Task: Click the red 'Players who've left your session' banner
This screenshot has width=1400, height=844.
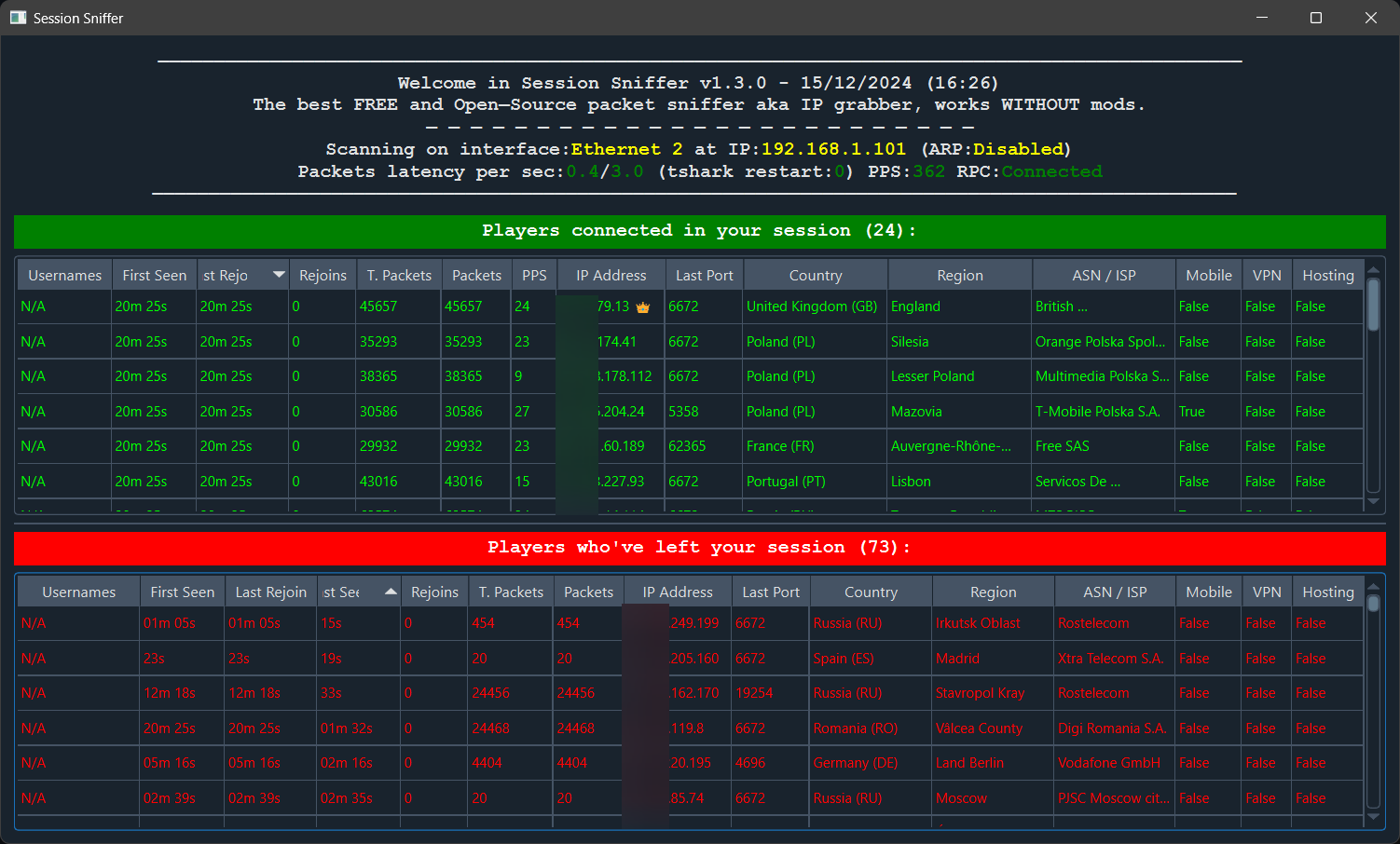Action: [x=699, y=547]
